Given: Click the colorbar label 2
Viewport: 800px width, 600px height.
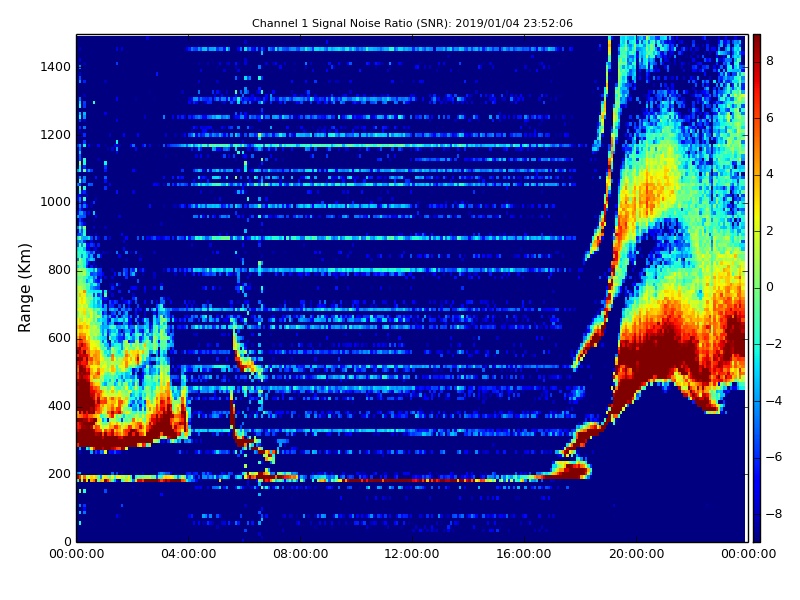Looking at the screenshot, I should pos(770,231).
